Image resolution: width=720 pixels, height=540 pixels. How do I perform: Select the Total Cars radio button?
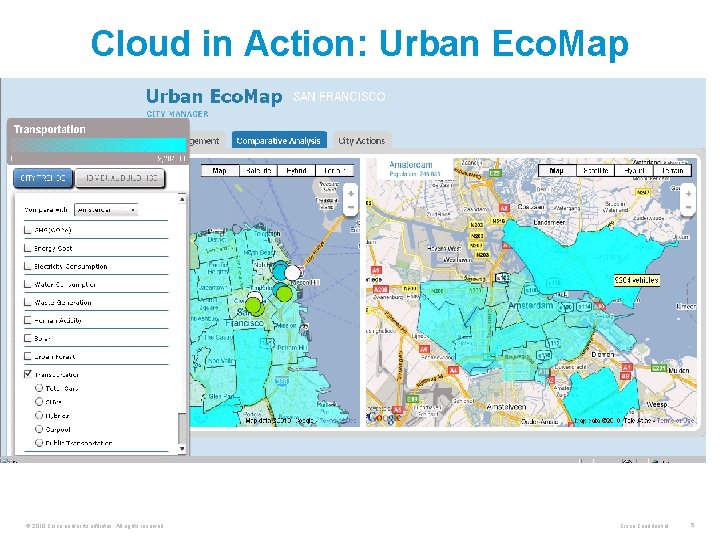pyautogui.click(x=39, y=388)
